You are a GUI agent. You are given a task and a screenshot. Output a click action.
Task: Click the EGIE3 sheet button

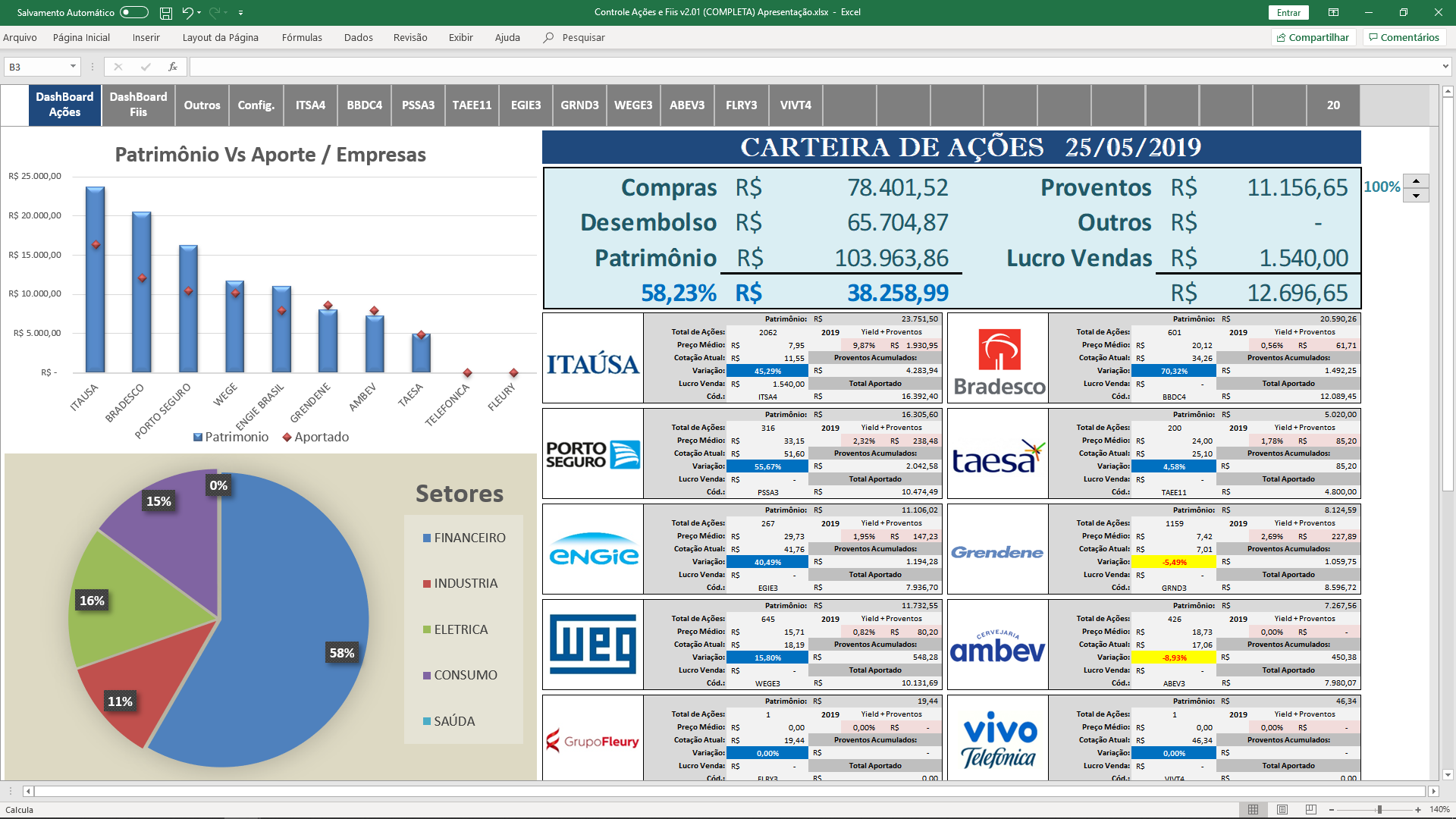526,105
